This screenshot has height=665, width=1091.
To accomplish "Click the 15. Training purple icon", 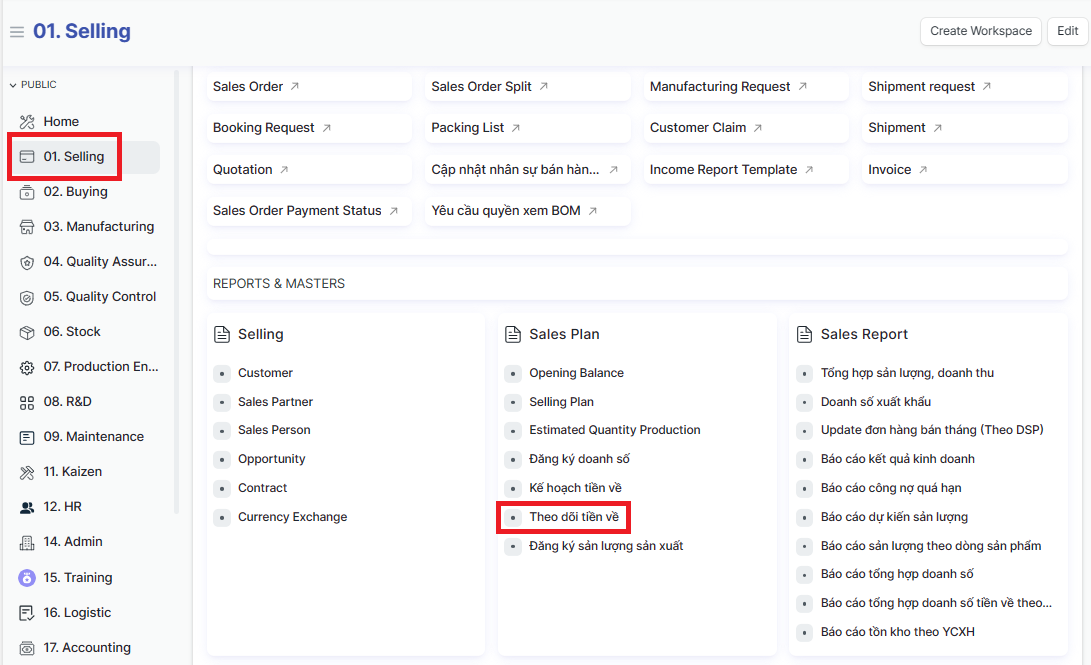I will 27,577.
